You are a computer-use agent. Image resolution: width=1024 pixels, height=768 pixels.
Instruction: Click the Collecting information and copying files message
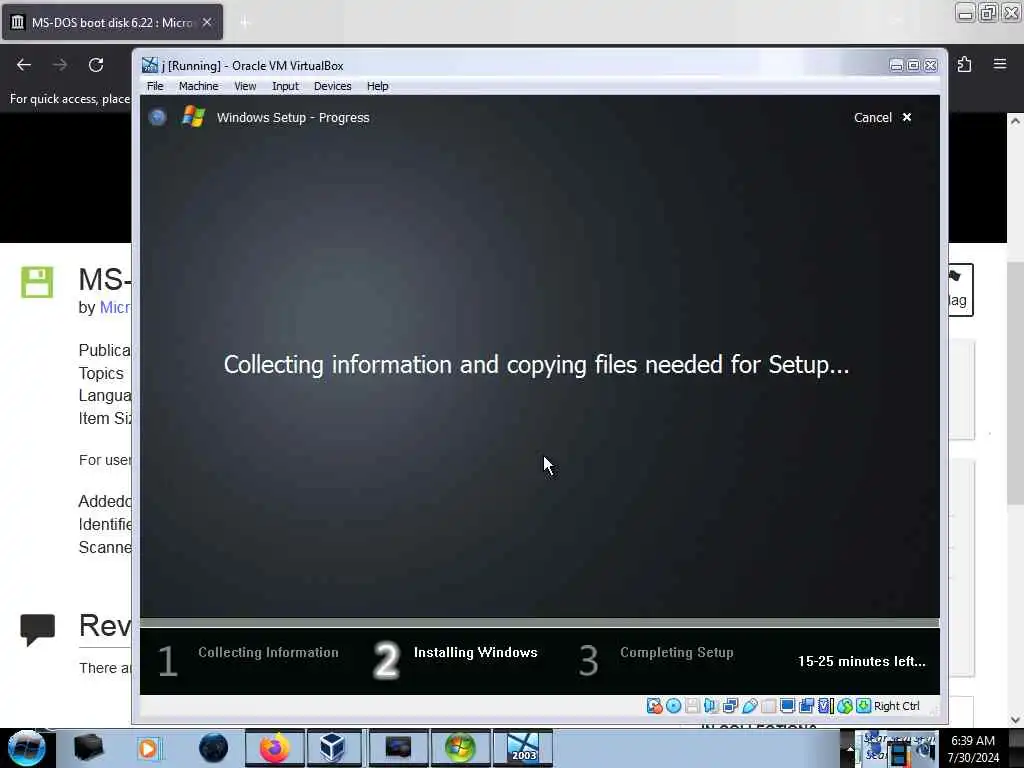pyautogui.click(x=536, y=364)
